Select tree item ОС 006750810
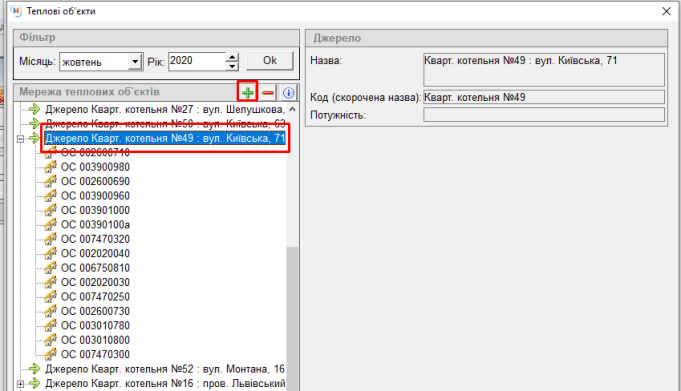This screenshot has height=391, width=681. tap(95, 268)
